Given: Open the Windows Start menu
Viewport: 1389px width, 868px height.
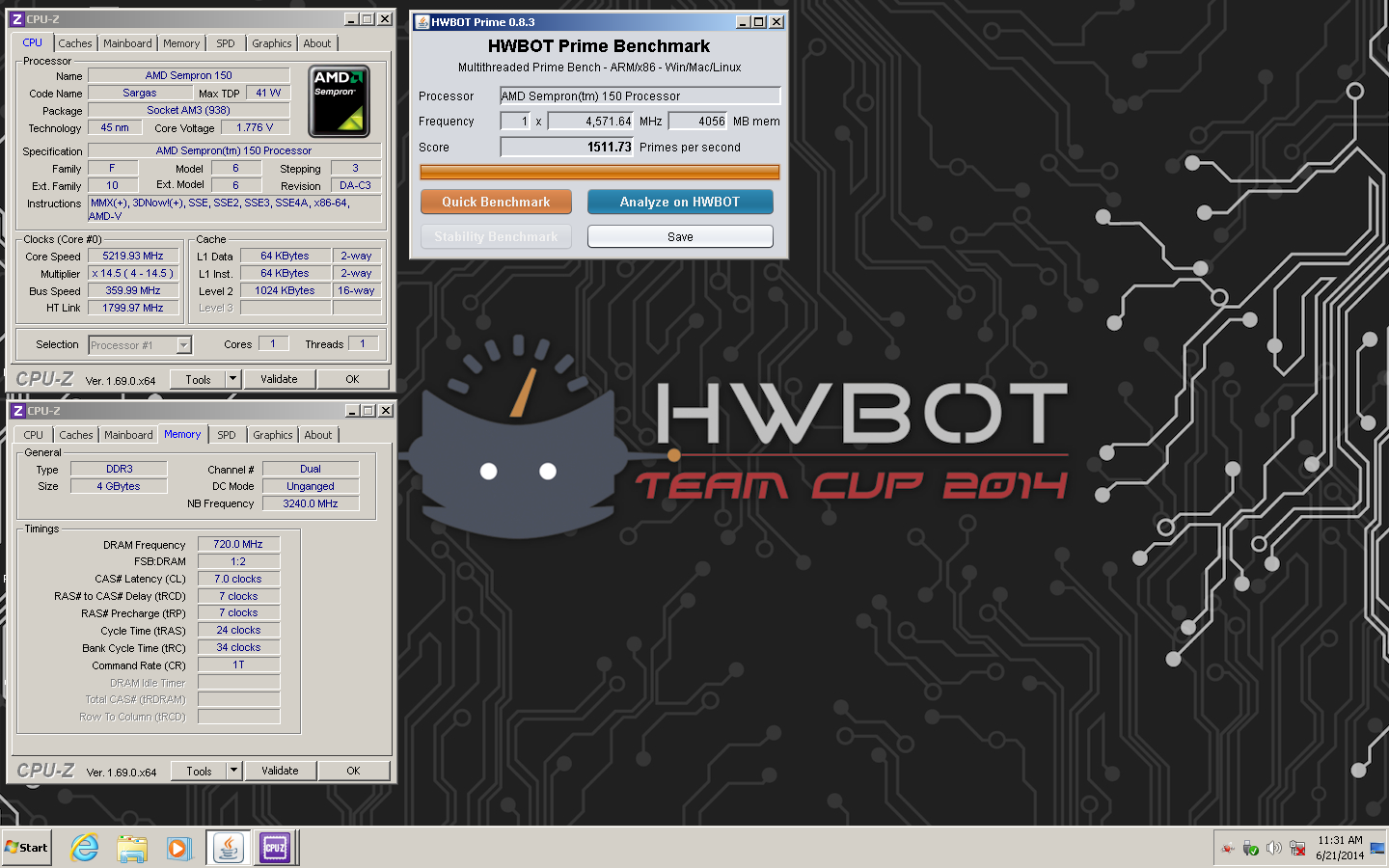Looking at the screenshot, I should point(26,848).
